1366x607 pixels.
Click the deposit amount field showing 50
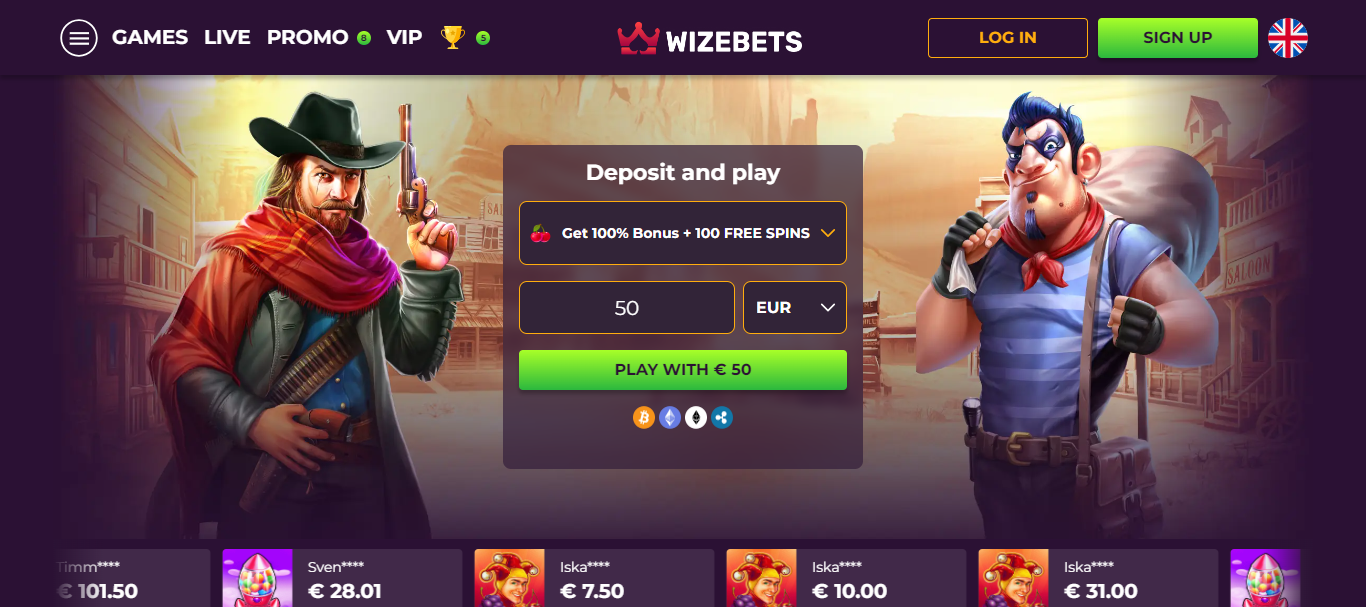point(627,307)
